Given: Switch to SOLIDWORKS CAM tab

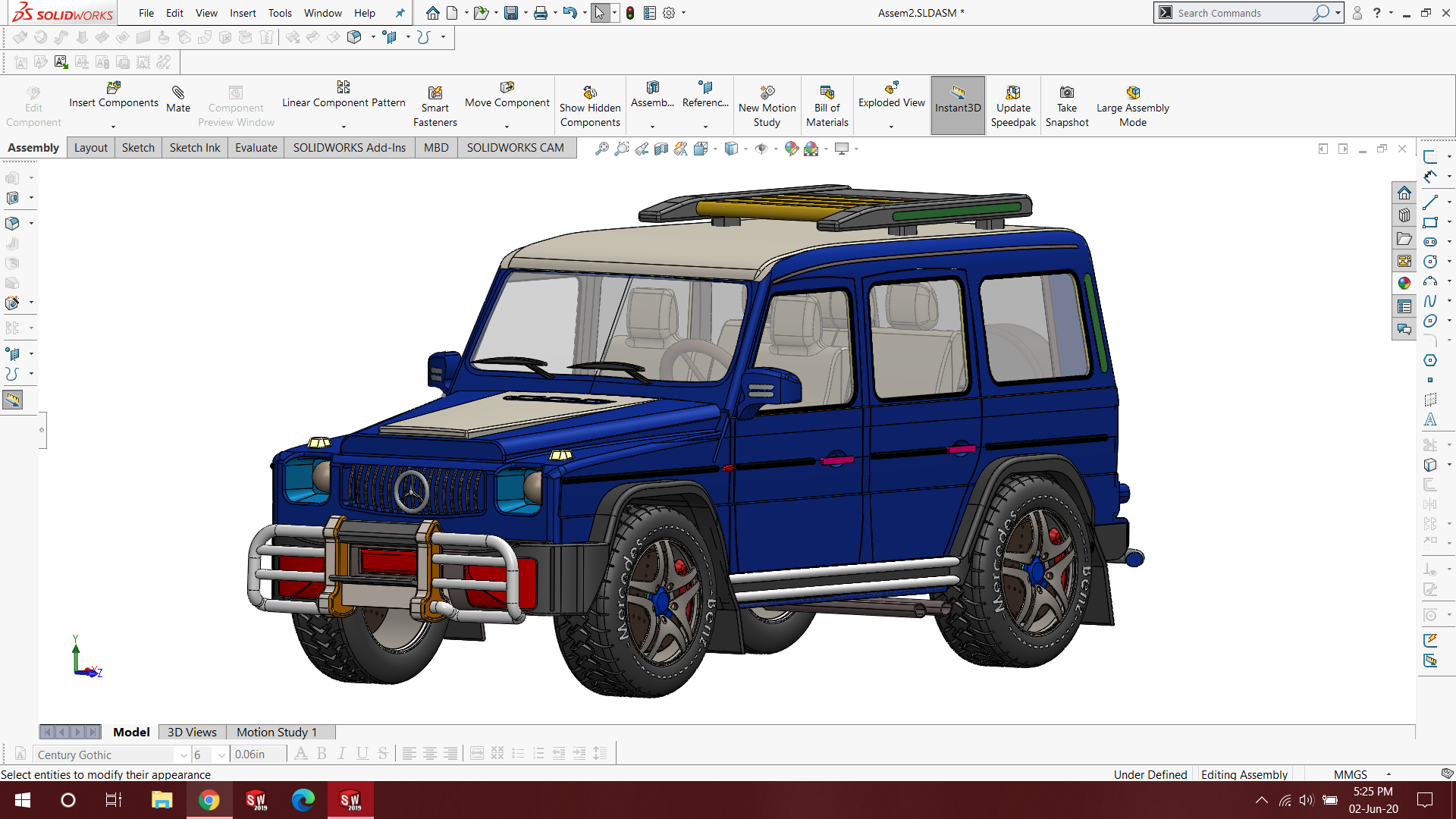Looking at the screenshot, I should (x=515, y=148).
